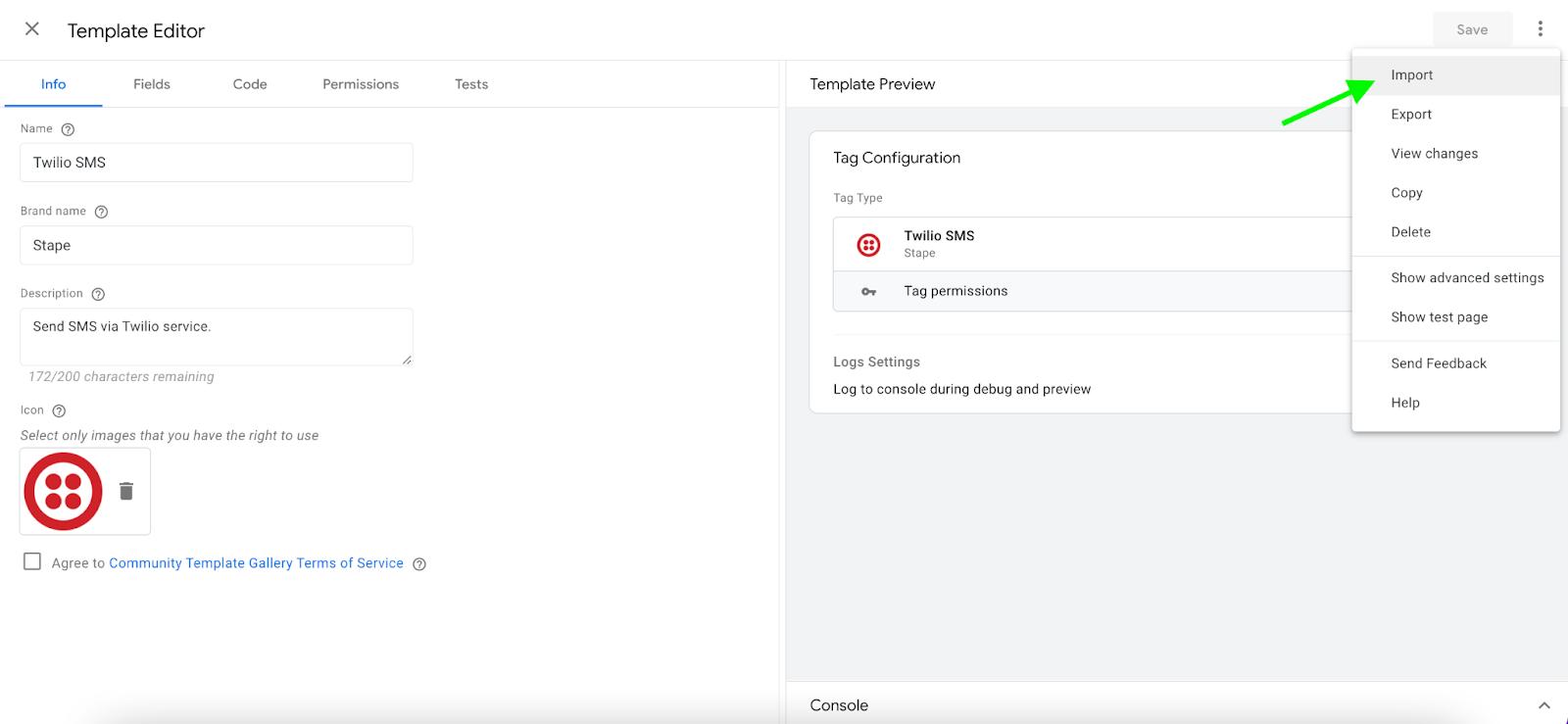Select Import from the menu
This screenshot has height=724, width=1568.
1456,75
